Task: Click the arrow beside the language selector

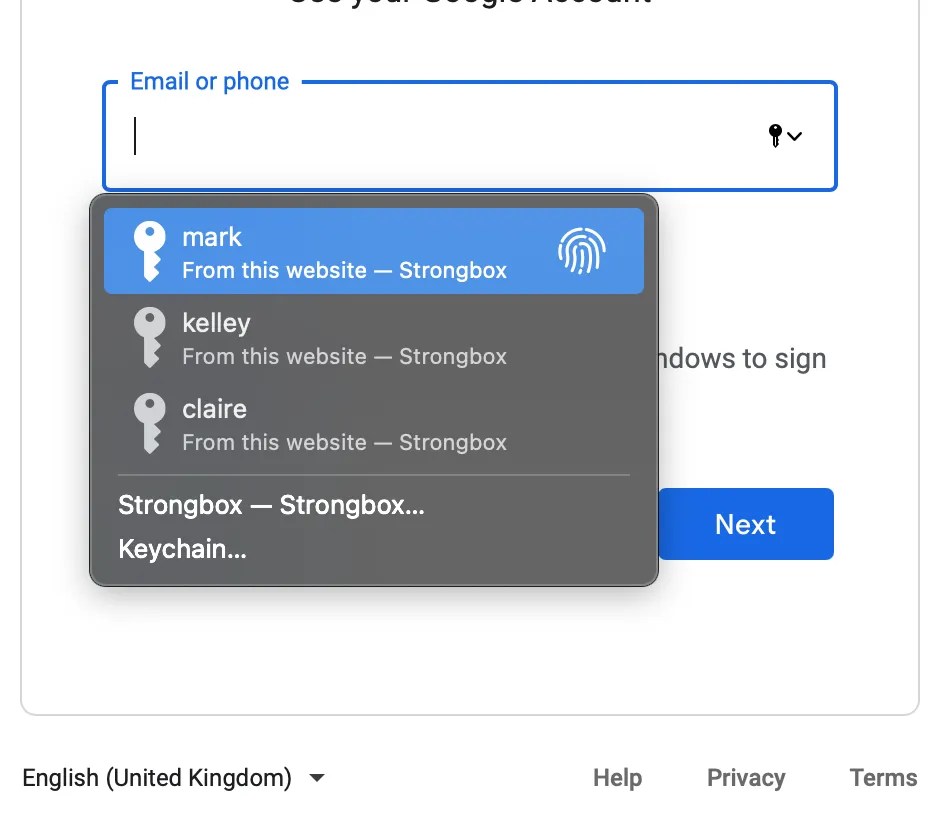Action: [x=316, y=778]
